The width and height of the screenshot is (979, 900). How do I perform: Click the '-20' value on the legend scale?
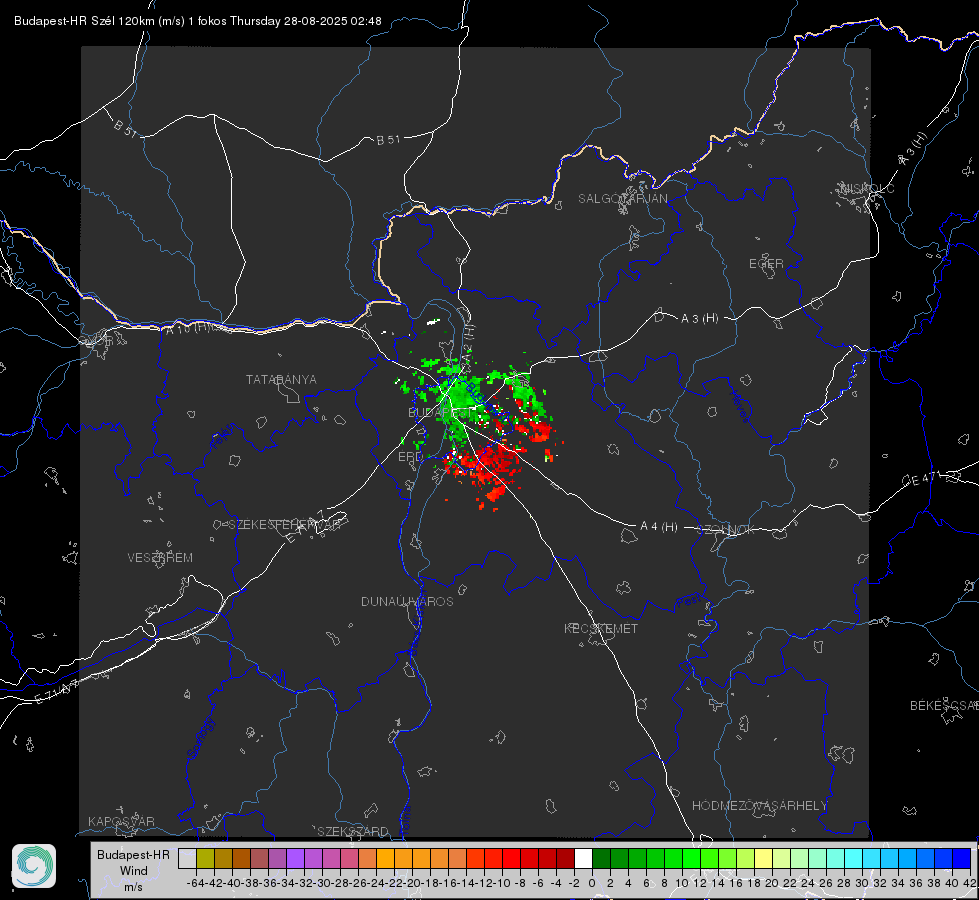[411, 883]
